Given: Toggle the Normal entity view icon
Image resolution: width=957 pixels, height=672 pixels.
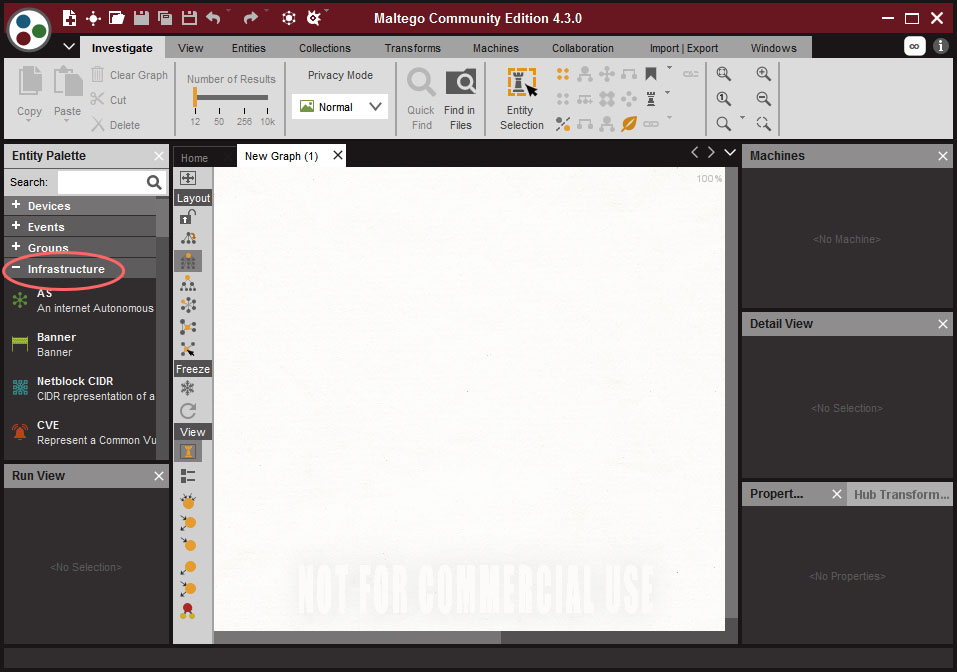Looking at the screenshot, I should [188, 452].
